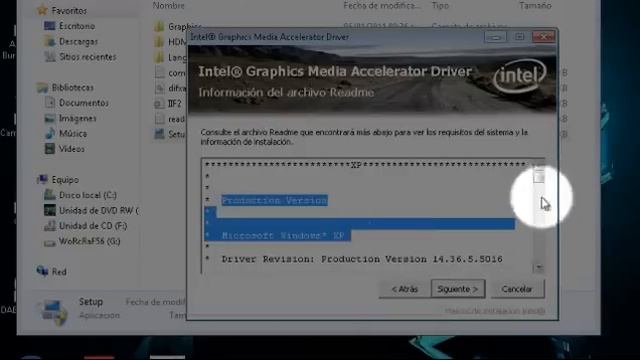Click the Vídeos film icon
This screenshot has width=640, height=360.
[x=49, y=149]
